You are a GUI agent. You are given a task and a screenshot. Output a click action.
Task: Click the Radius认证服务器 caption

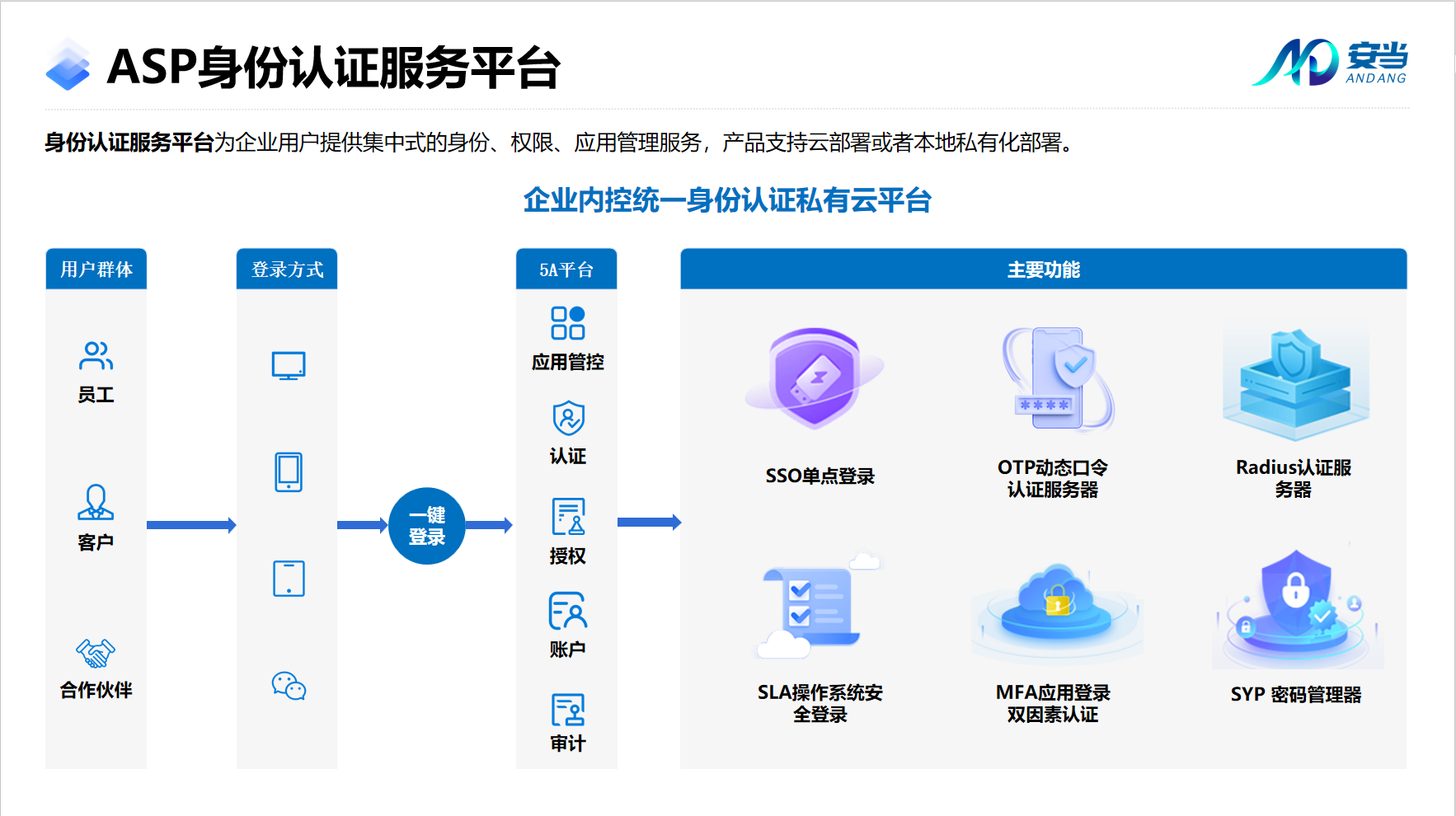point(1294,478)
